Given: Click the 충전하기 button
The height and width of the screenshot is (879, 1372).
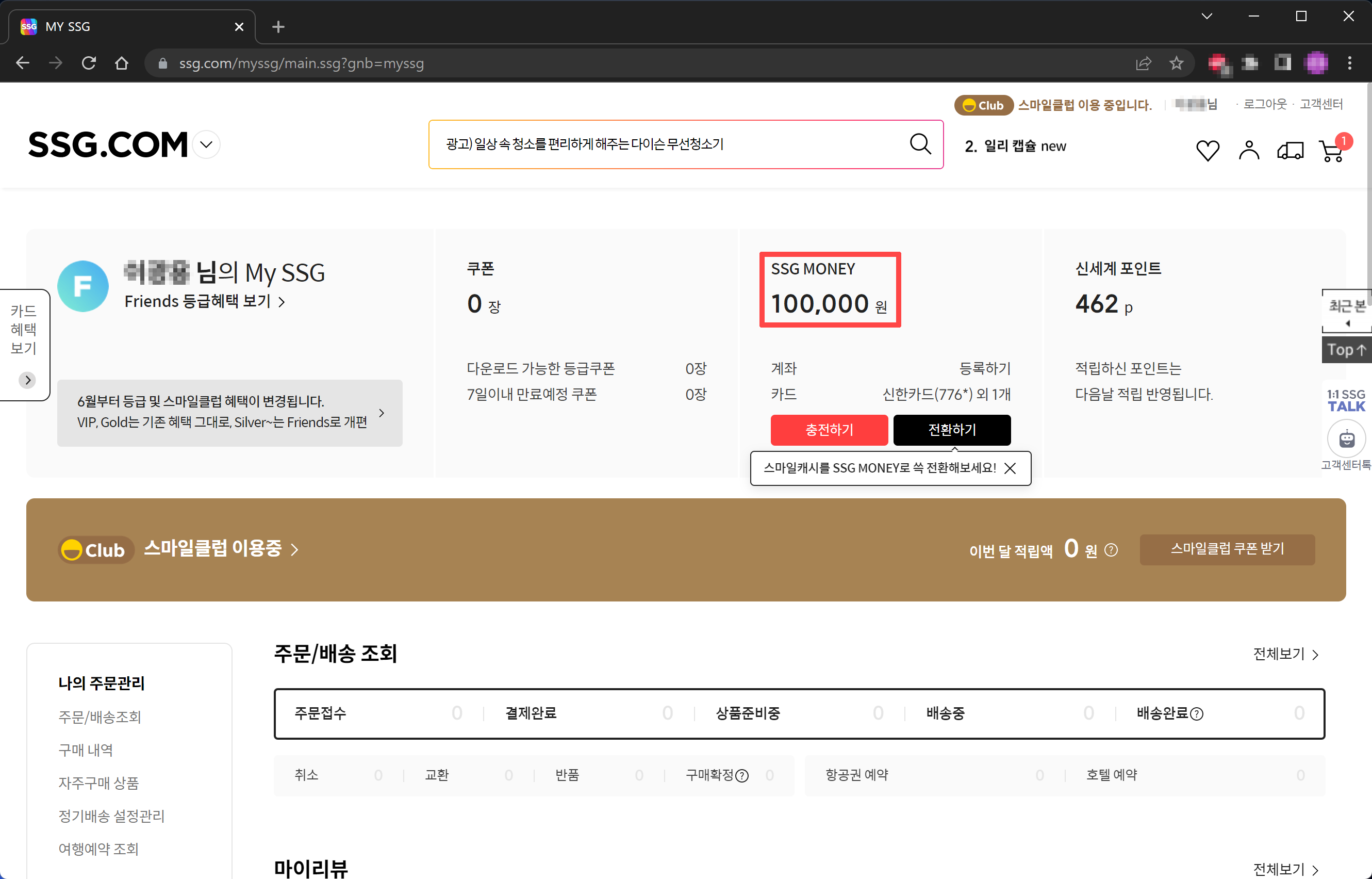Looking at the screenshot, I should pos(829,430).
